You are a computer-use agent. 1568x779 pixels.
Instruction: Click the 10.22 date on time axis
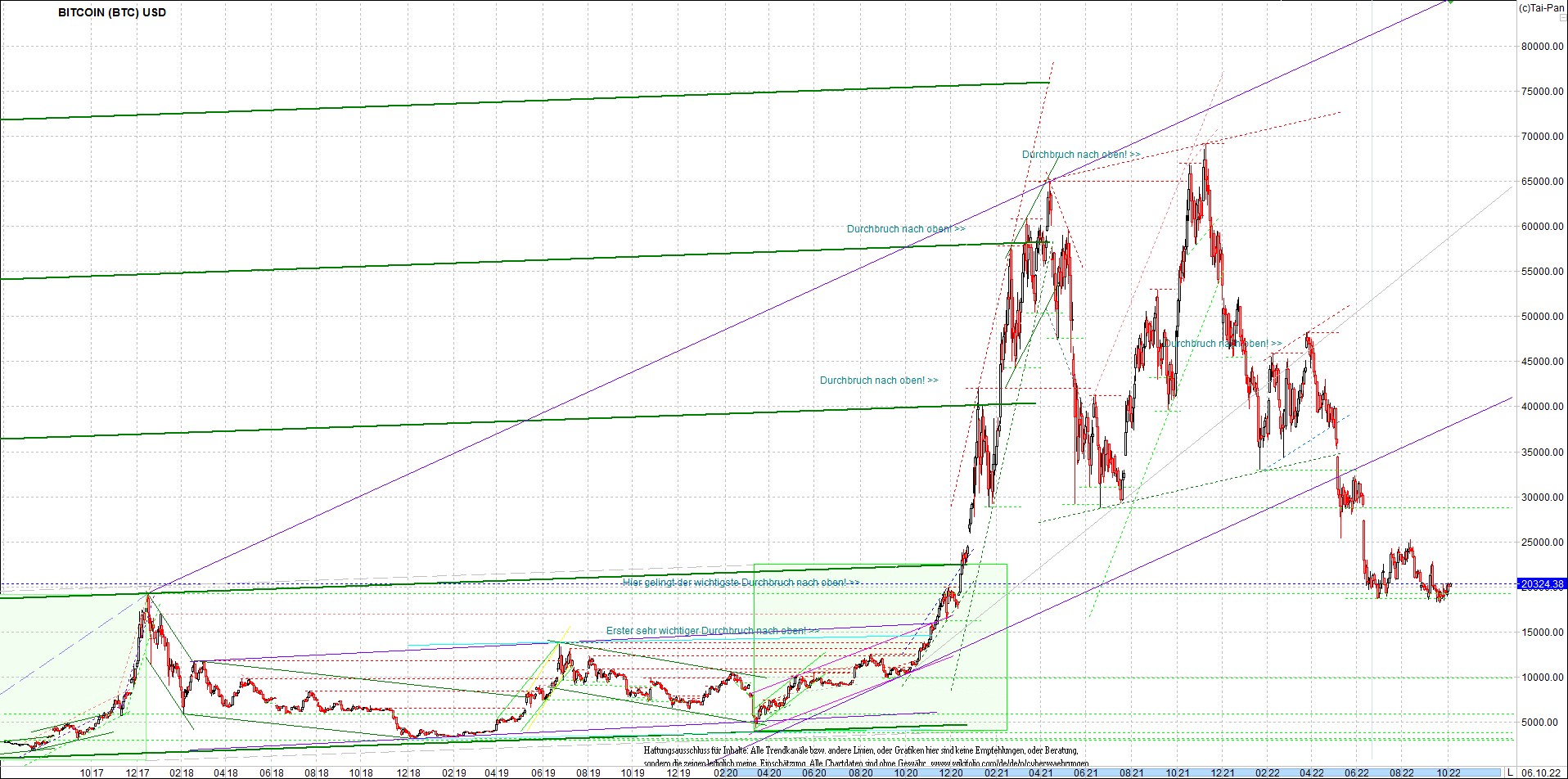1449,773
